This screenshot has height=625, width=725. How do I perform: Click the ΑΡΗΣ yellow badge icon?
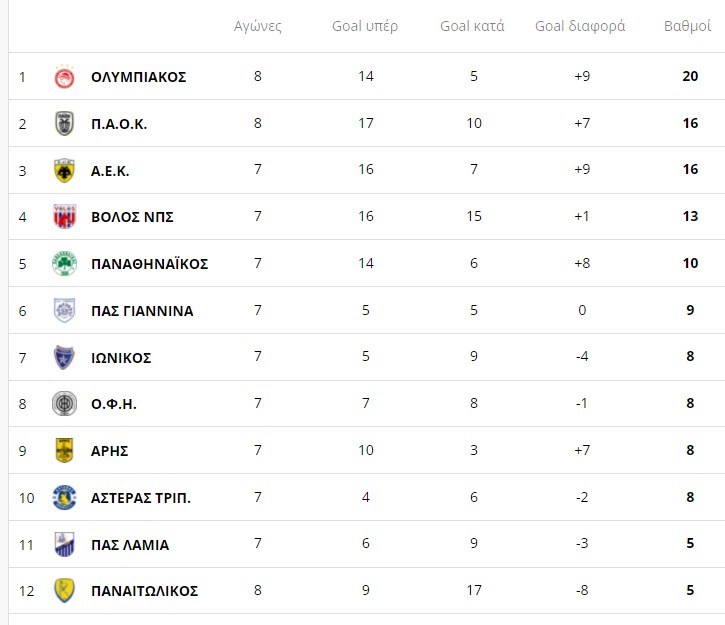pos(64,451)
